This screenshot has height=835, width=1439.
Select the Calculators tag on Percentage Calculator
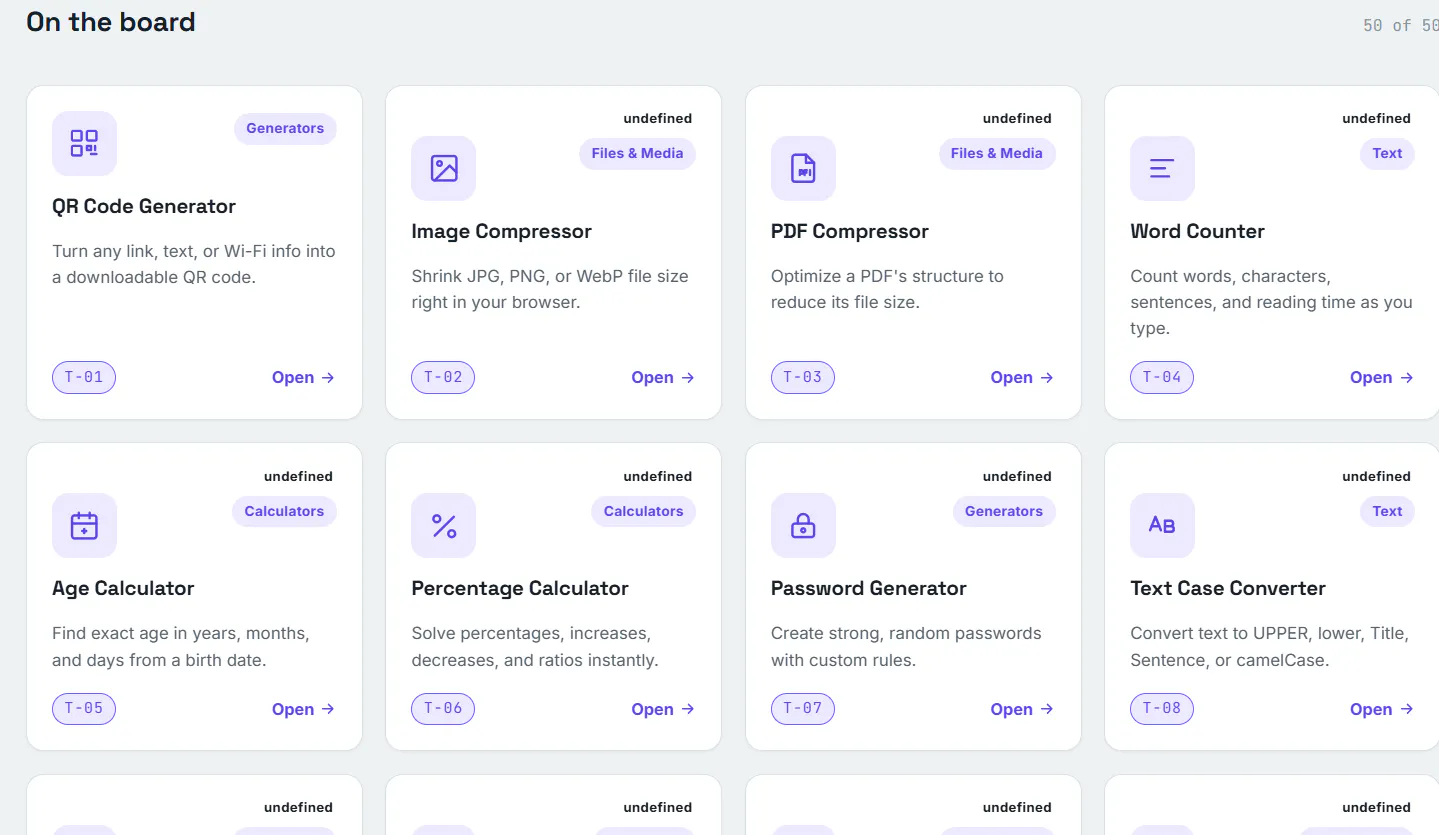pyautogui.click(x=643, y=511)
